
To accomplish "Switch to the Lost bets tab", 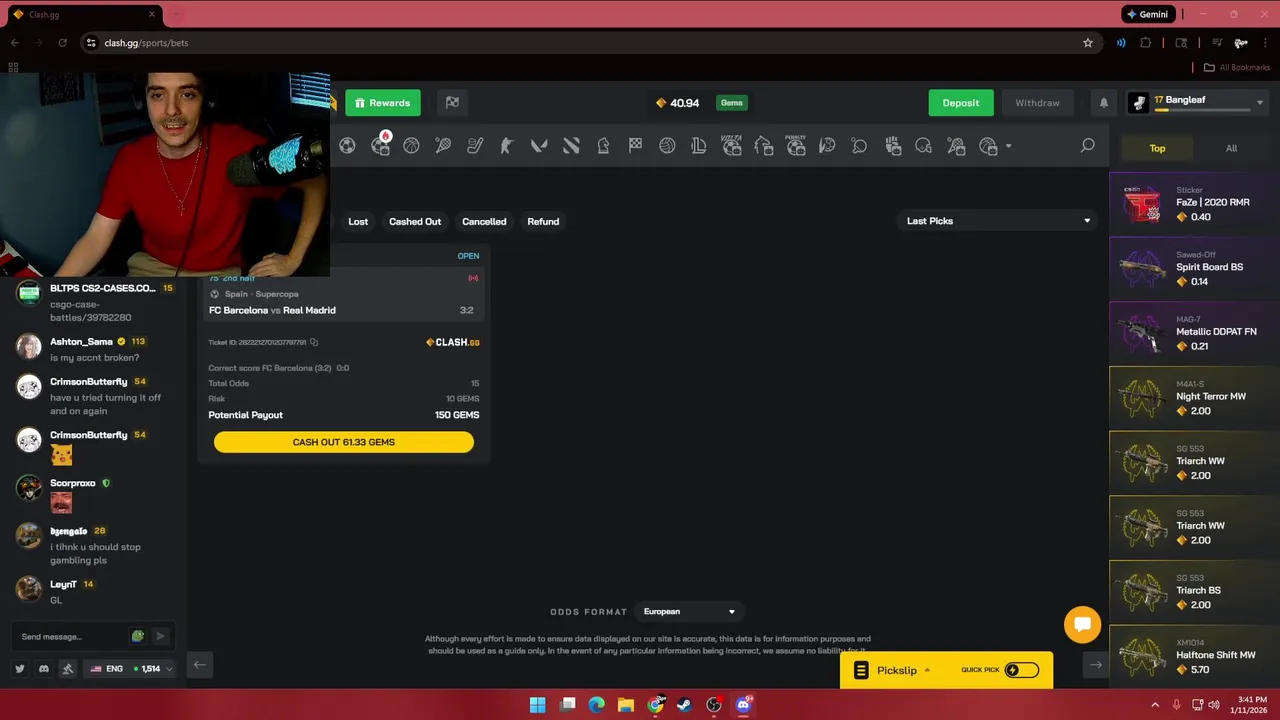I will point(358,221).
